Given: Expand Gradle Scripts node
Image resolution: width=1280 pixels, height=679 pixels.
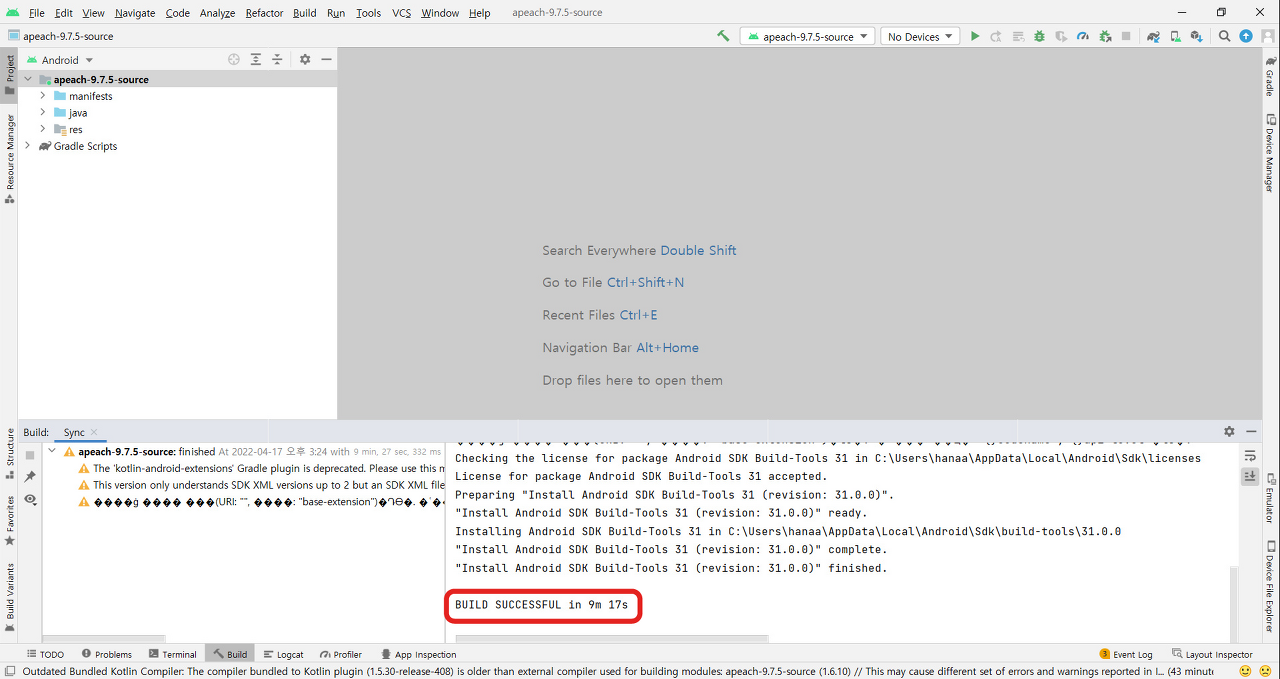Looking at the screenshot, I should pos(28,146).
